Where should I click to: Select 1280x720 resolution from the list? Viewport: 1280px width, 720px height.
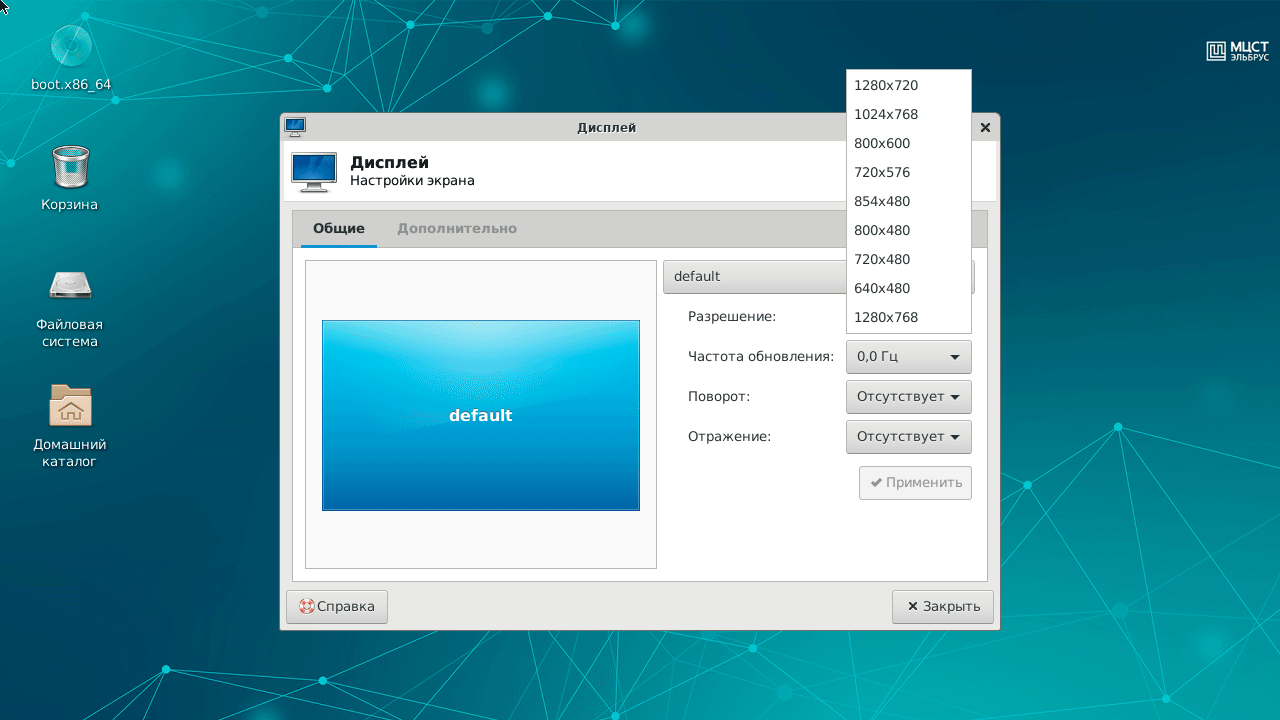909,85
